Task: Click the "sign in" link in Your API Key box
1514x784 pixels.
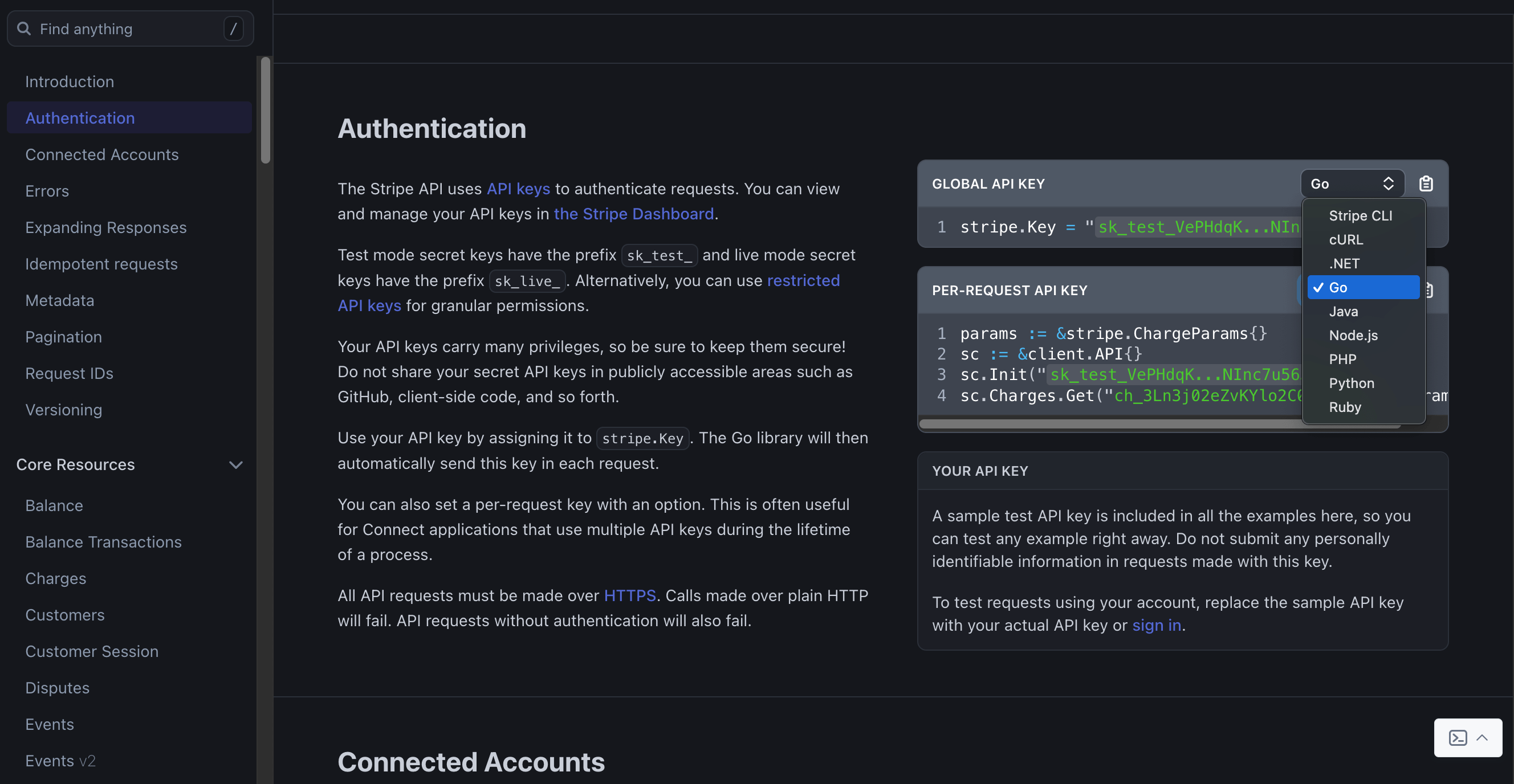Action: (x=1155, y=625)
